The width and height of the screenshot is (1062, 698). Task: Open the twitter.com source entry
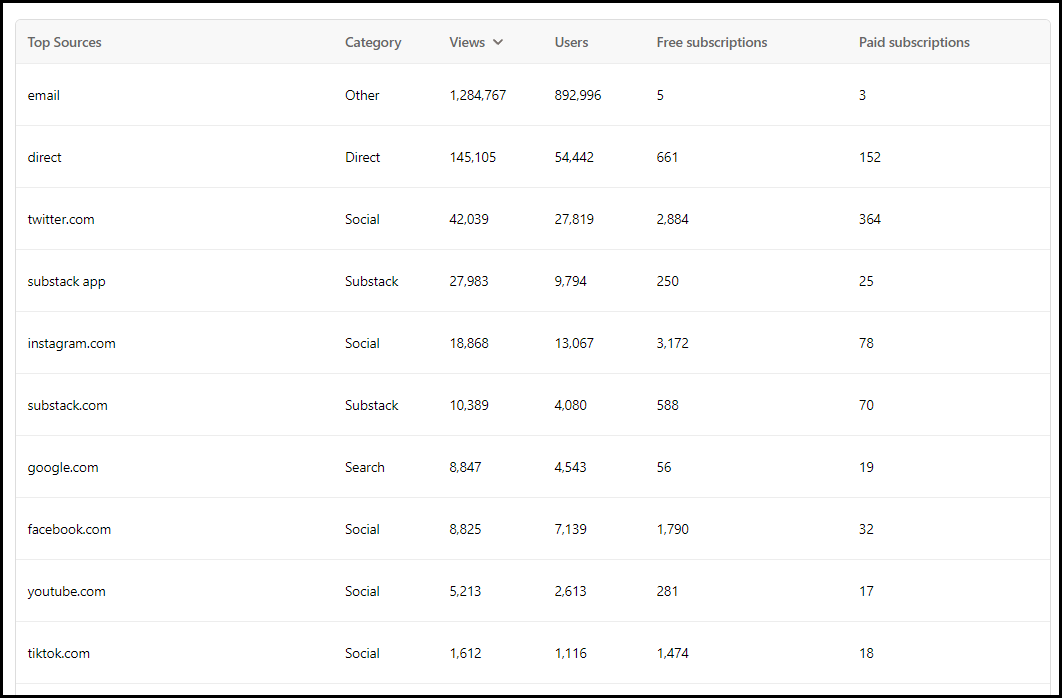pyautogui.click(x=61, y=219)
